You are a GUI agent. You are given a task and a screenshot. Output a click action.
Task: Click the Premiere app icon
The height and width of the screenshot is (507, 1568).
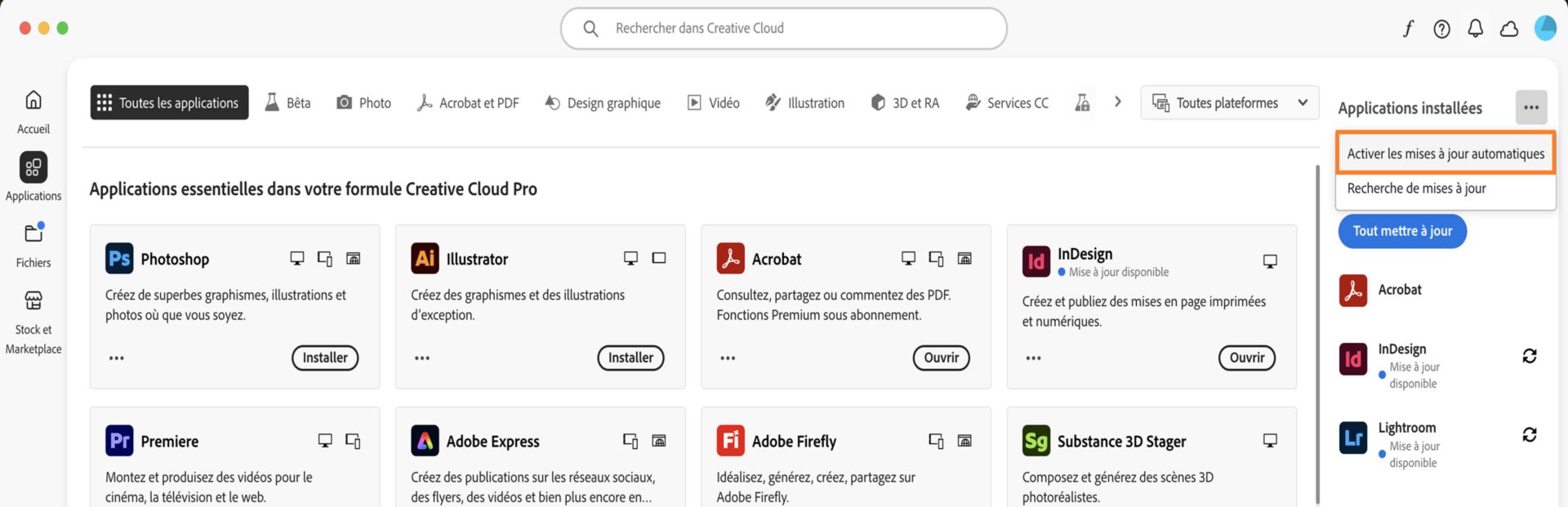click(119, 441)
